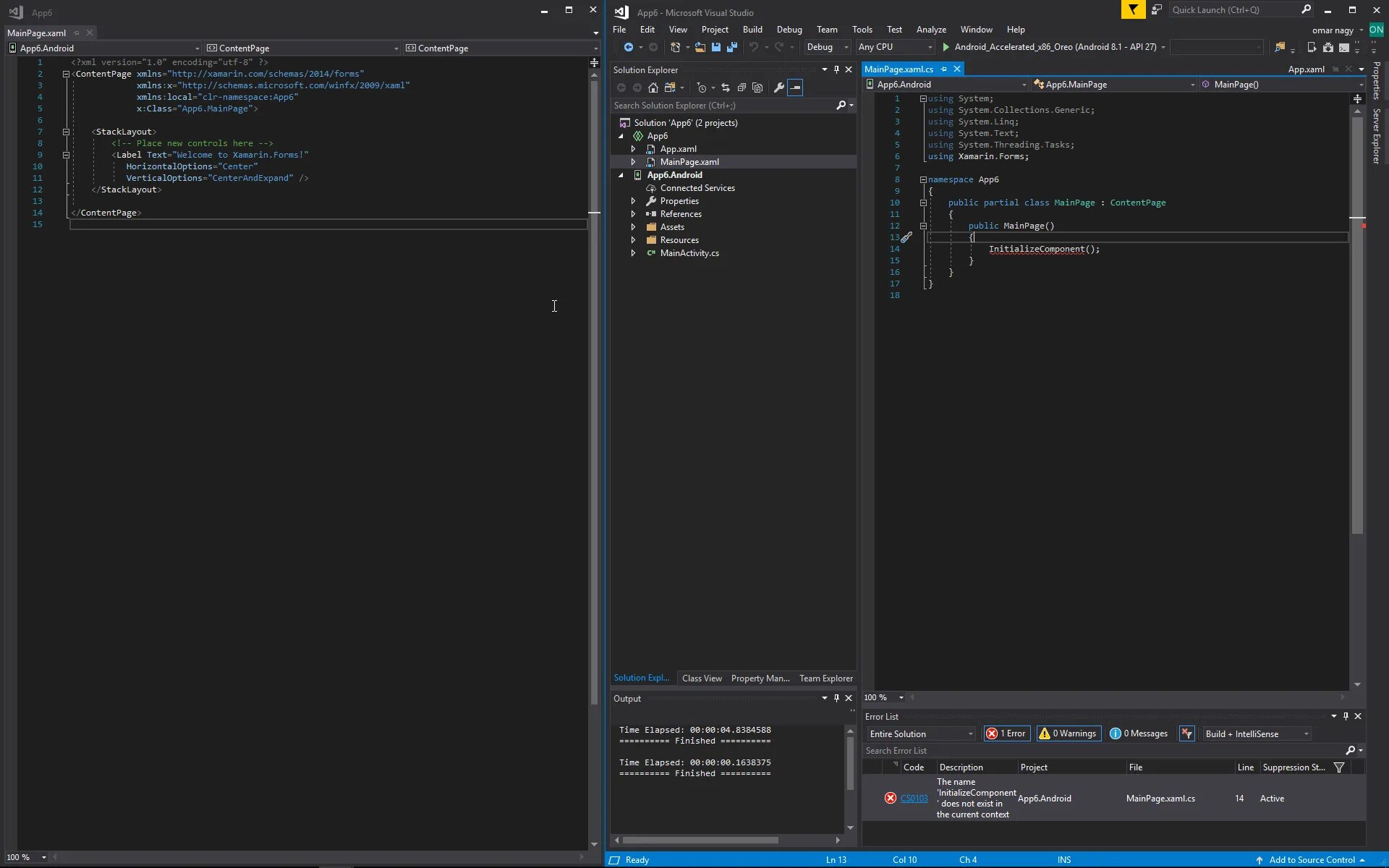The width and height of the screenshot is (1389, 868).
Task: Click the Solution Explorer Home icon
Action: tap(653, 88)
